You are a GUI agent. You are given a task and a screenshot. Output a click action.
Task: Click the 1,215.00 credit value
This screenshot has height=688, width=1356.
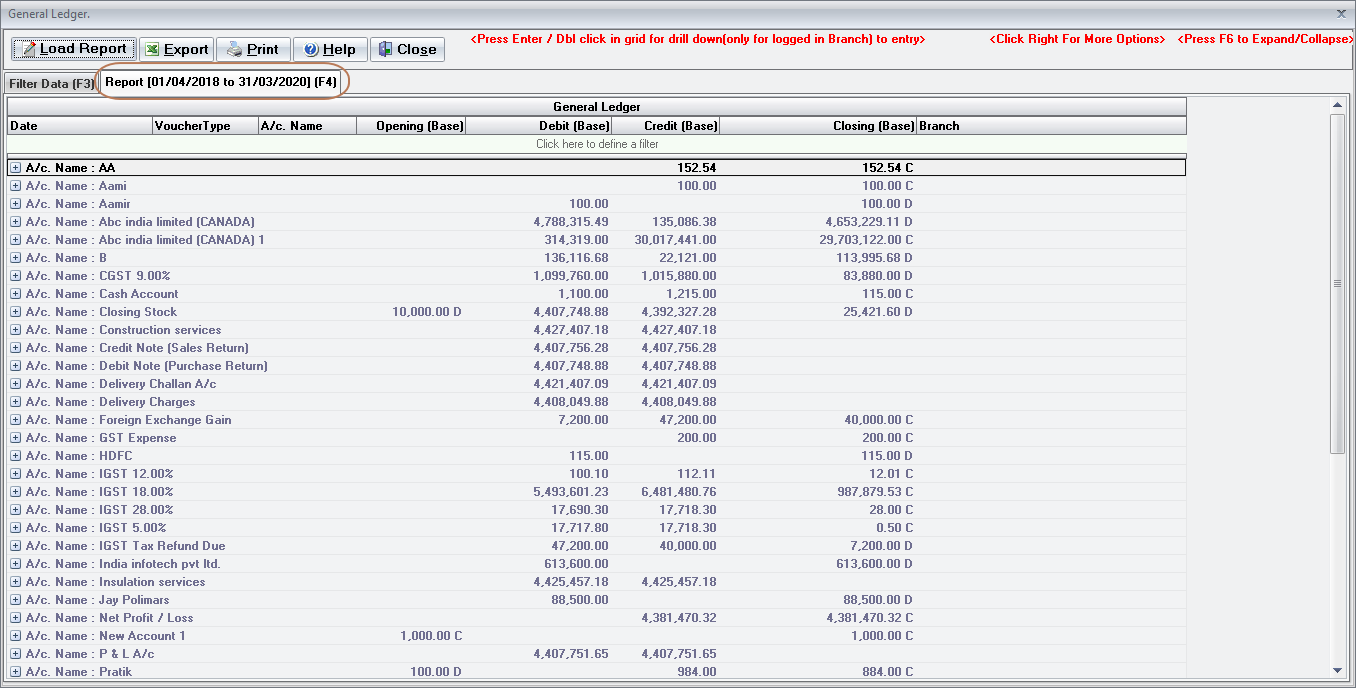(x=692, y=294)
